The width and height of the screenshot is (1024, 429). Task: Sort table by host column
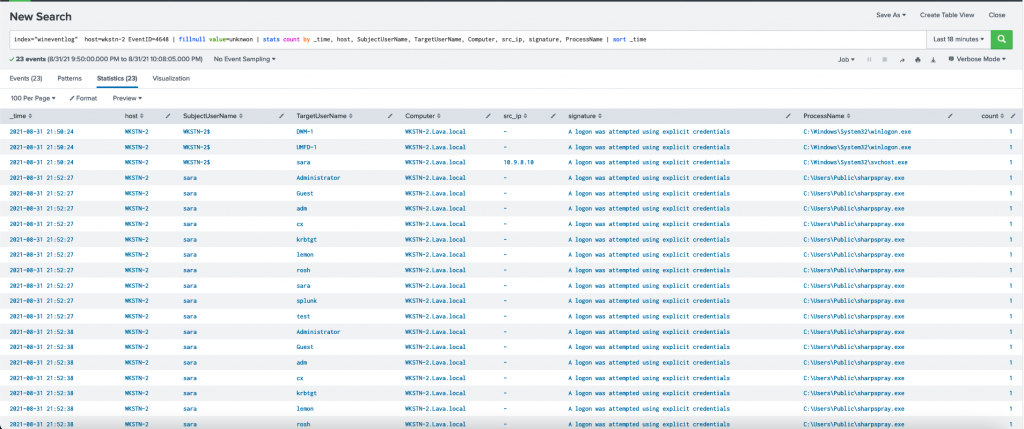pos(133,116)
